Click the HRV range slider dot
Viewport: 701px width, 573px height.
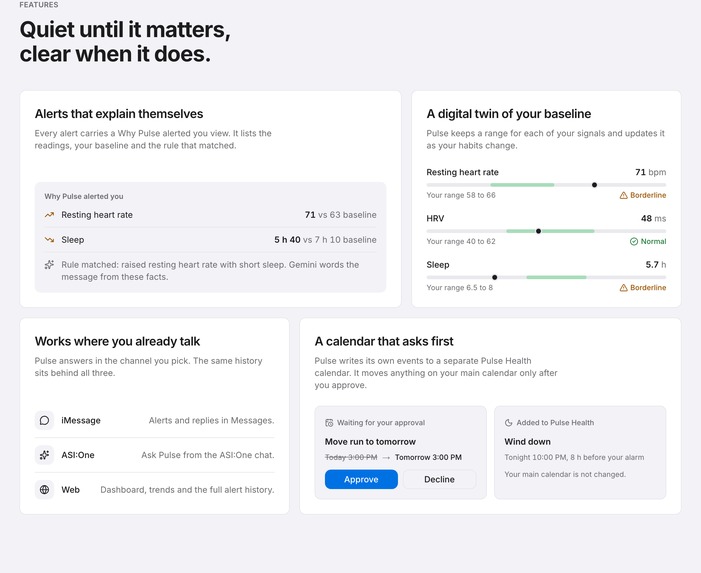click(x=538, y=231)
